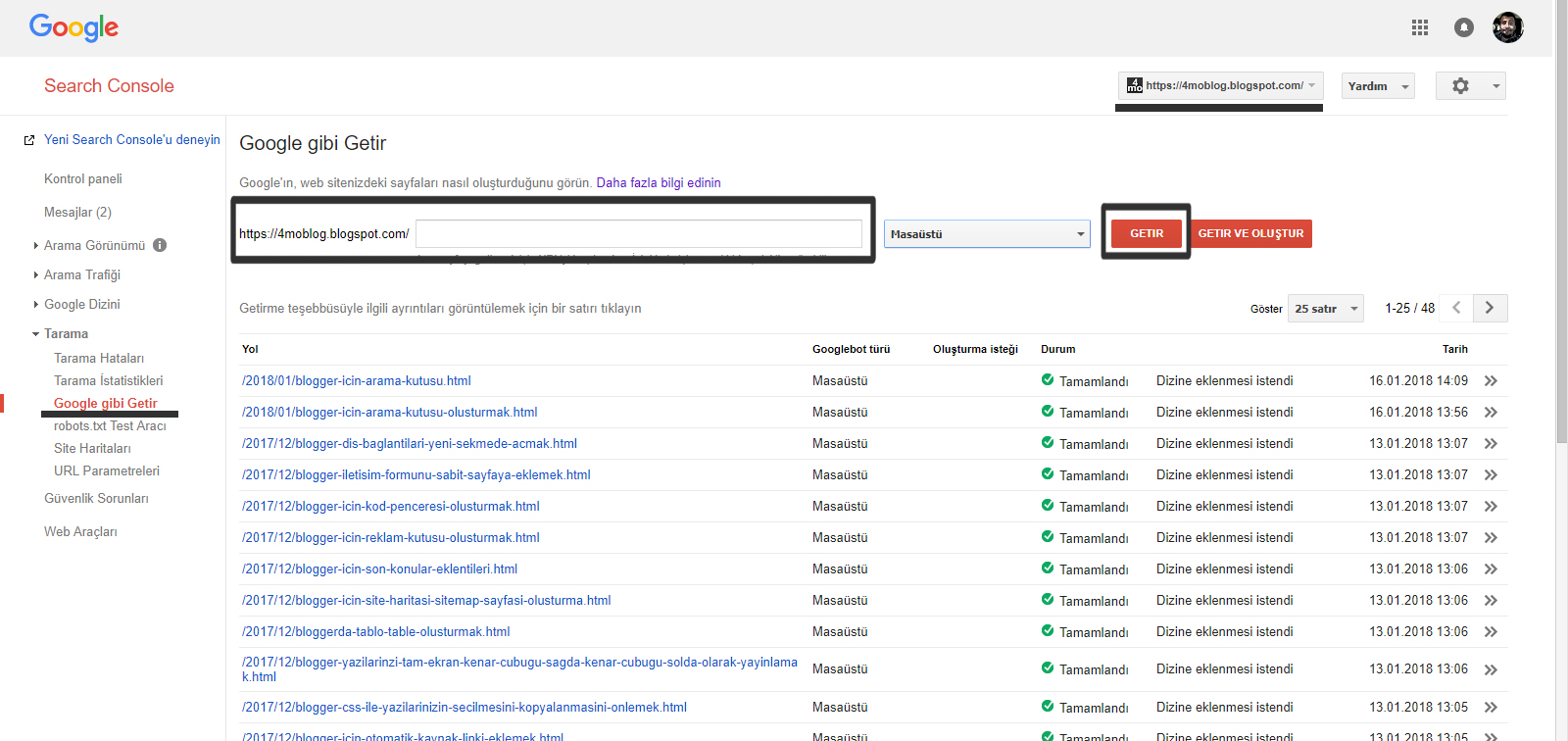Open details arrow for son-konular-eklentileri row
Viewport: 1568px width, 741px height.
coord(1491,569)
